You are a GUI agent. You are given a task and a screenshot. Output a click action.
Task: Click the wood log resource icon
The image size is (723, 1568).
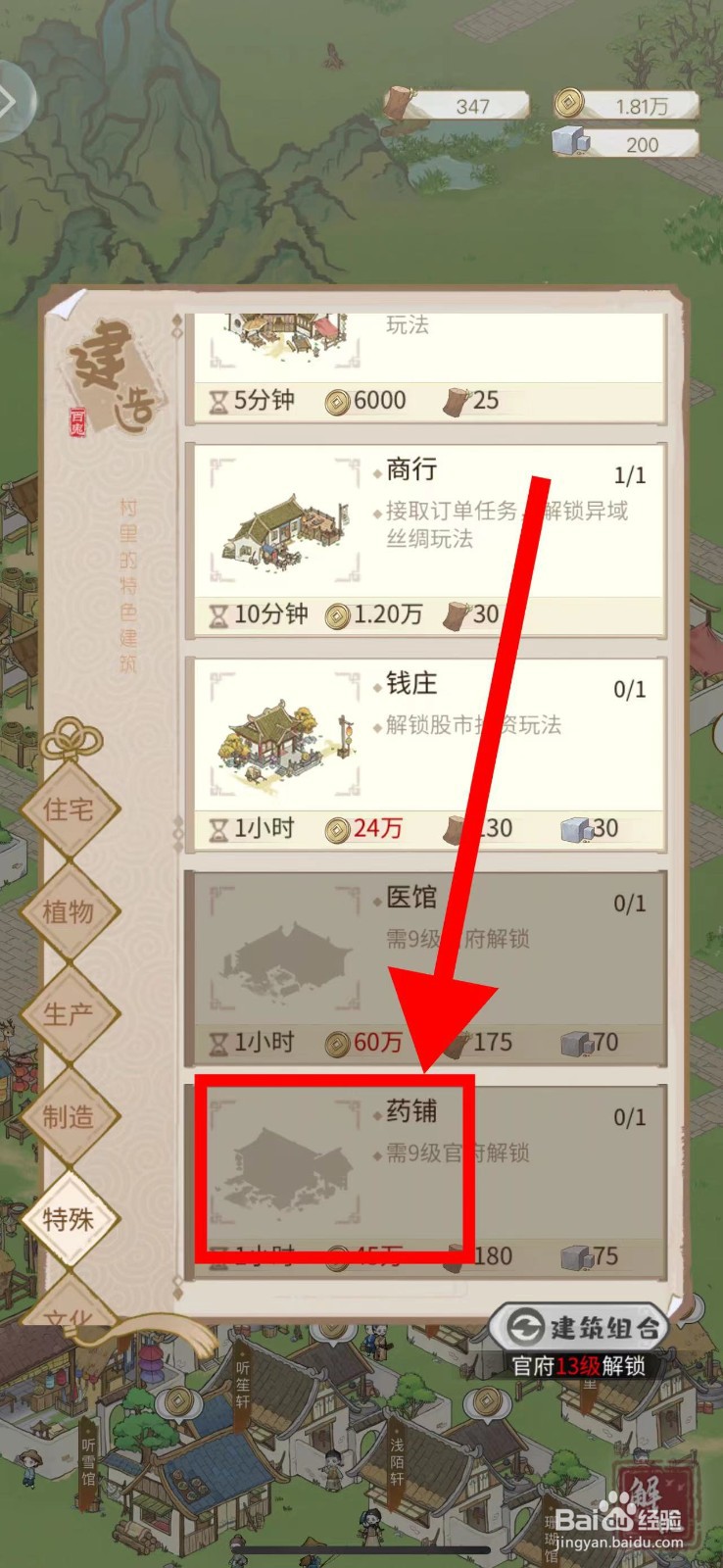pos(400,104)
